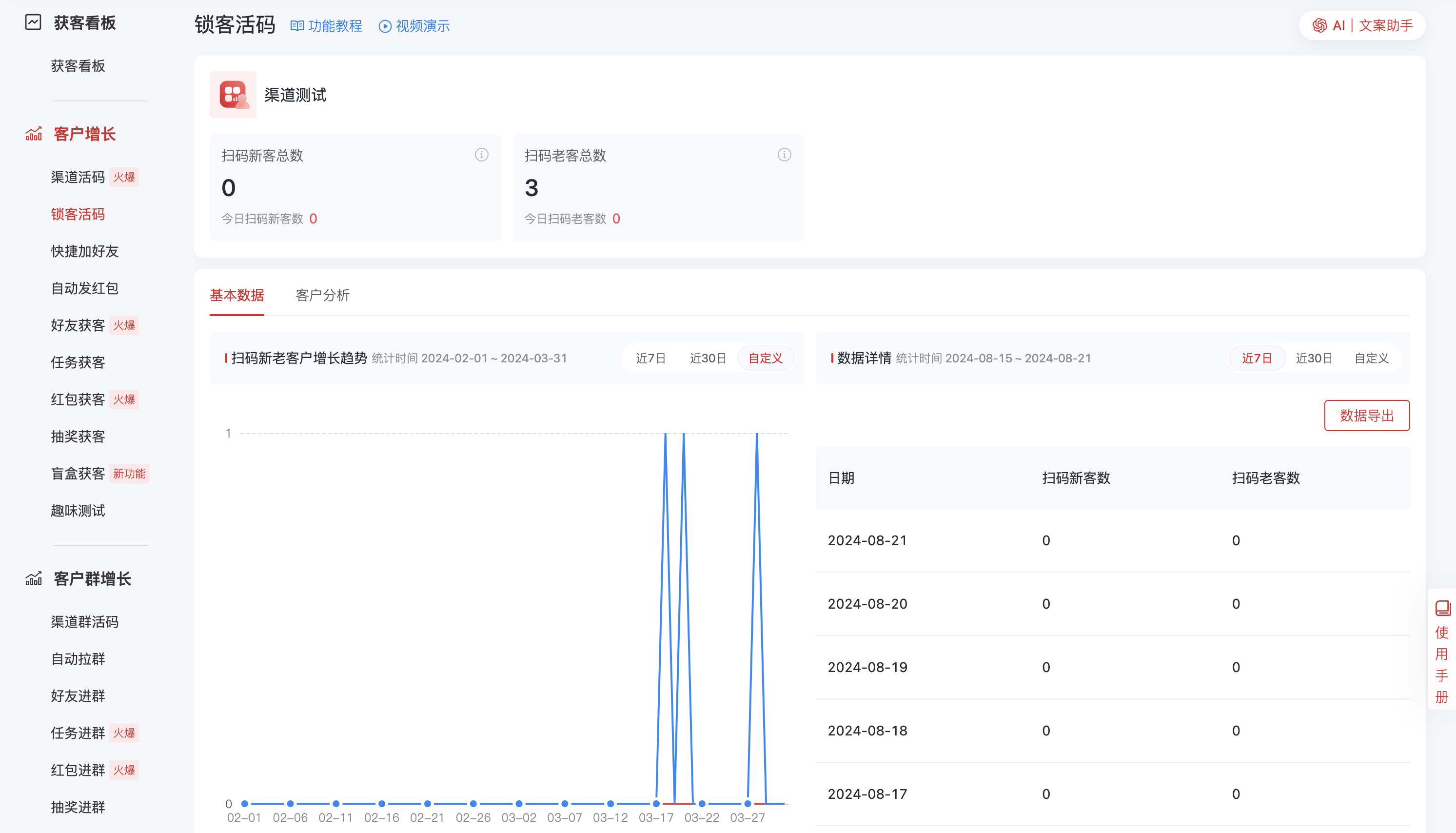This screenshot has height=833, width=1456.
Task: Click the play icon for 视频演示
Action: pos(384,26)
